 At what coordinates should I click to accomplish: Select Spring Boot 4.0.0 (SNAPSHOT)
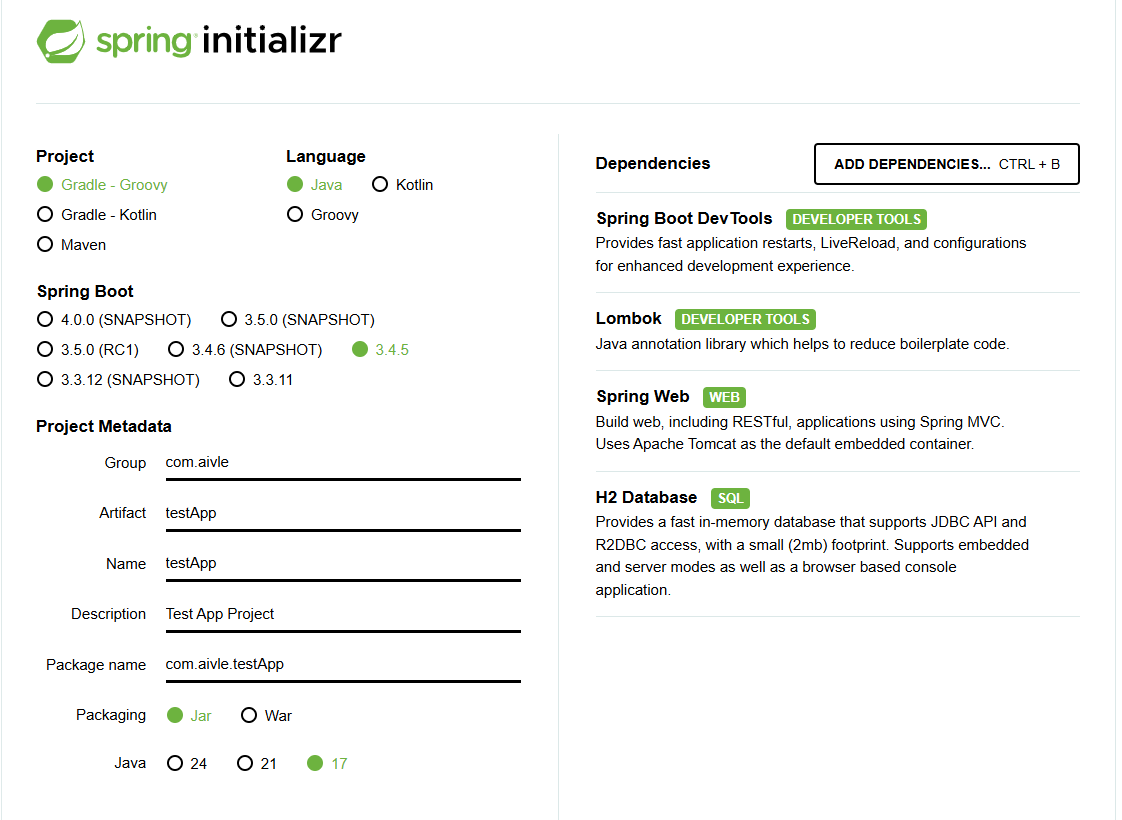point(114,319)
